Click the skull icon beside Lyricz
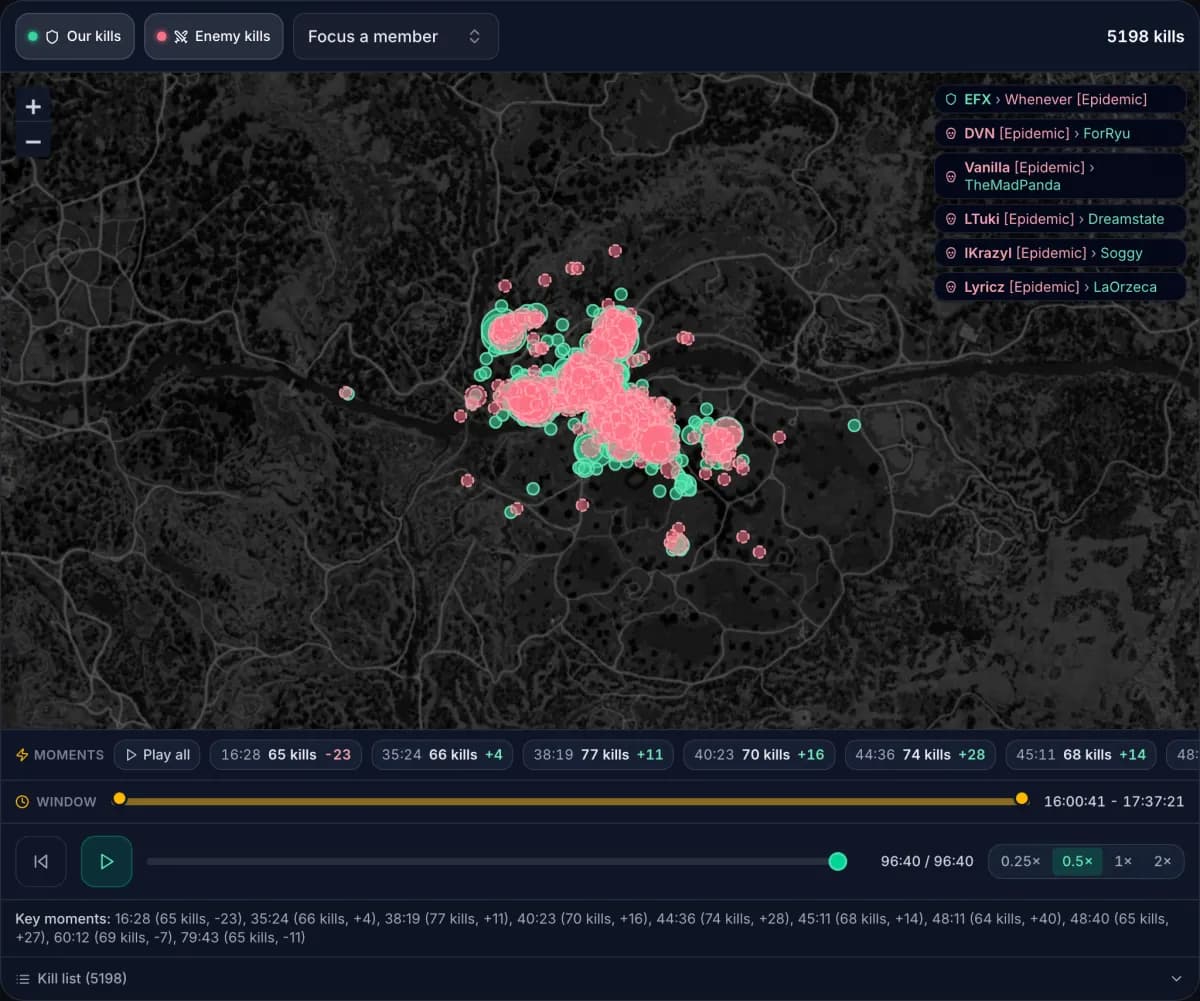Viewport: 1200px width, 1001px height. click(951, 287)
